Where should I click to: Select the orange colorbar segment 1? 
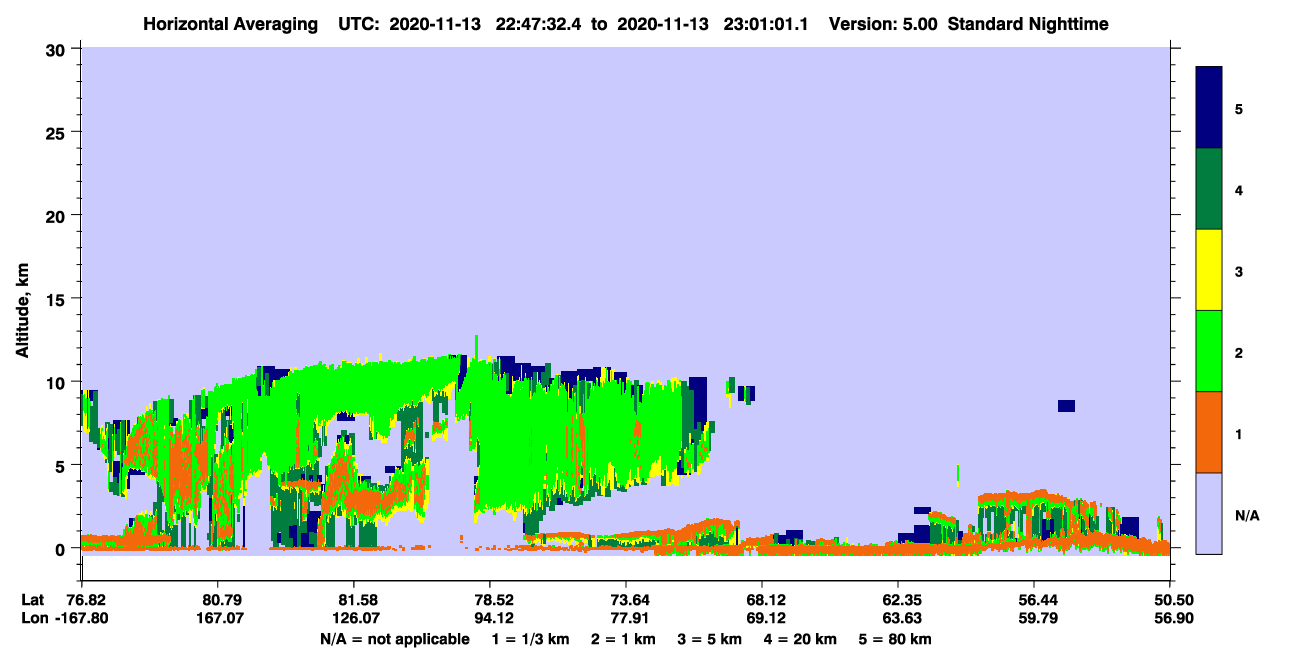pos(1209,432)
